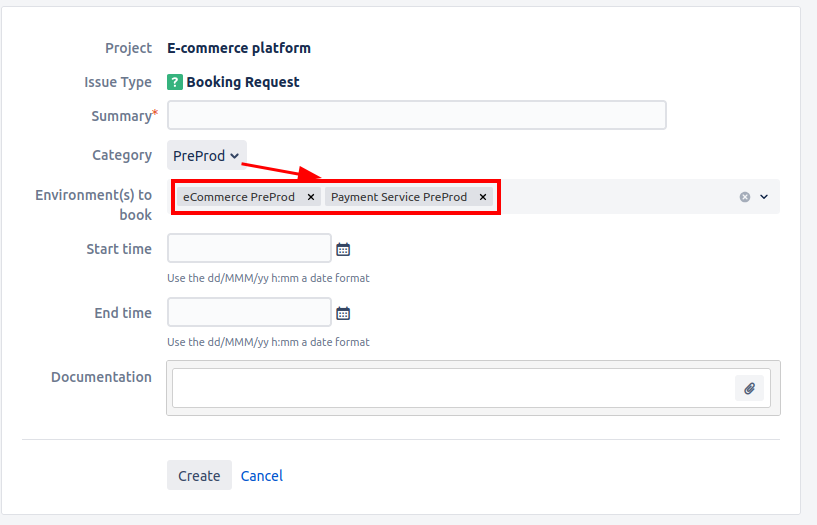Open the End time calendar picker
The image size is (817, 525).
click(343, 313)
